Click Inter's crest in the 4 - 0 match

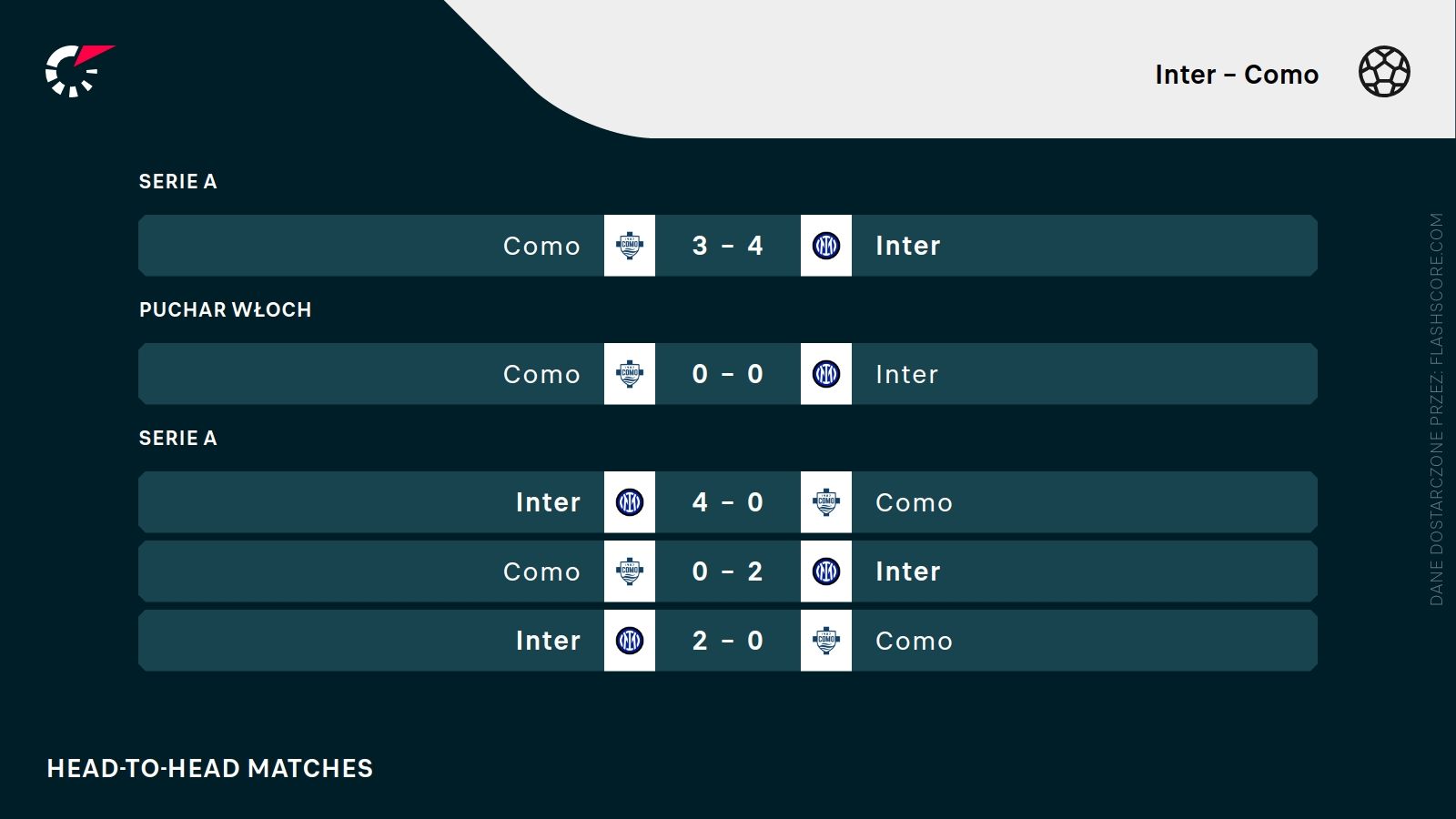click(630, 502)
